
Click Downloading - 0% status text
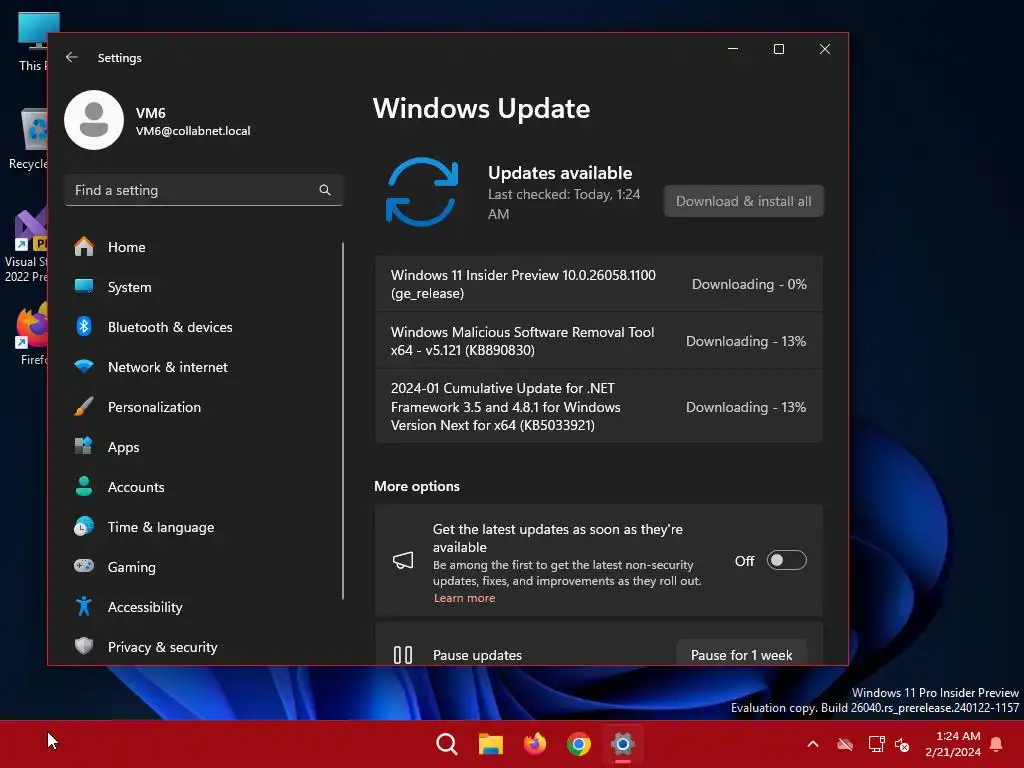click(x=749, y=284)
